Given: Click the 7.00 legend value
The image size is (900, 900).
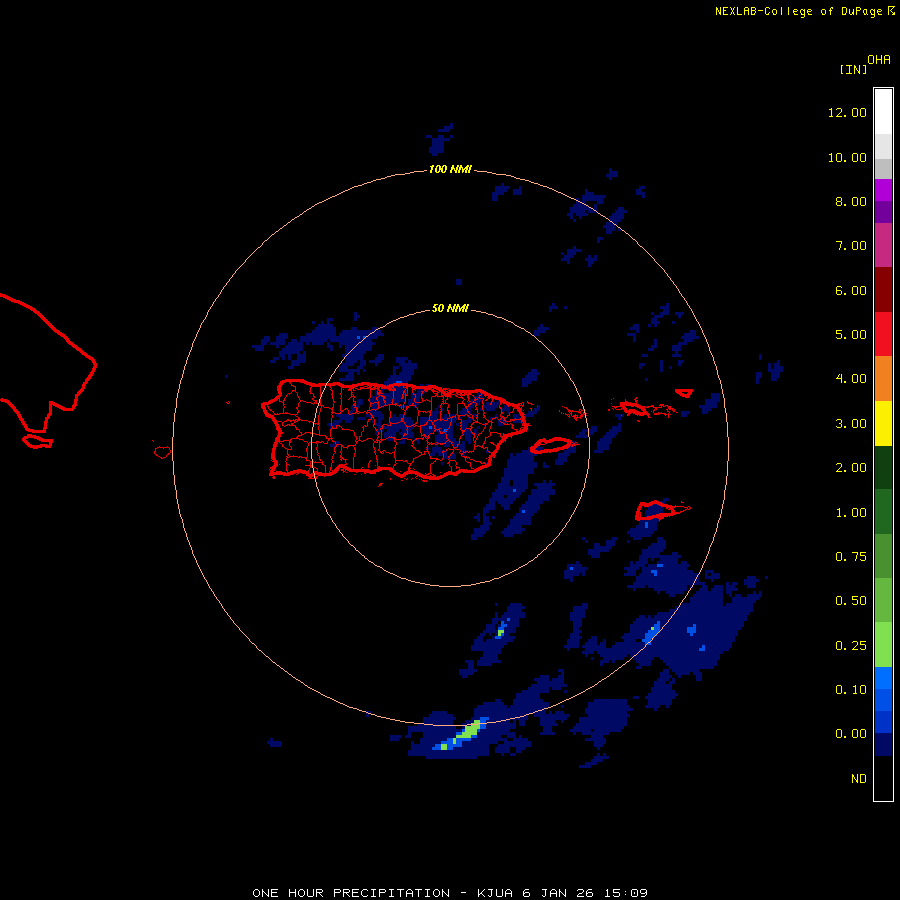Looking at the screenshot, I should [851, 246].
